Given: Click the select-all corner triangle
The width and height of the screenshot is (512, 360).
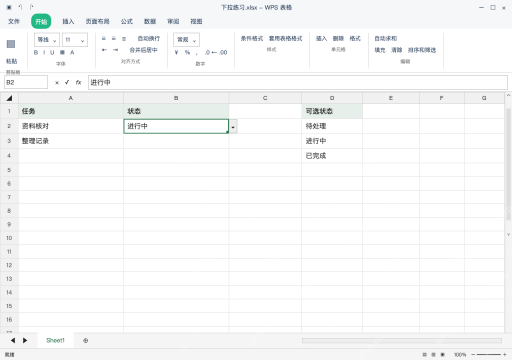Looking at the screenshot, I should 9,98.
